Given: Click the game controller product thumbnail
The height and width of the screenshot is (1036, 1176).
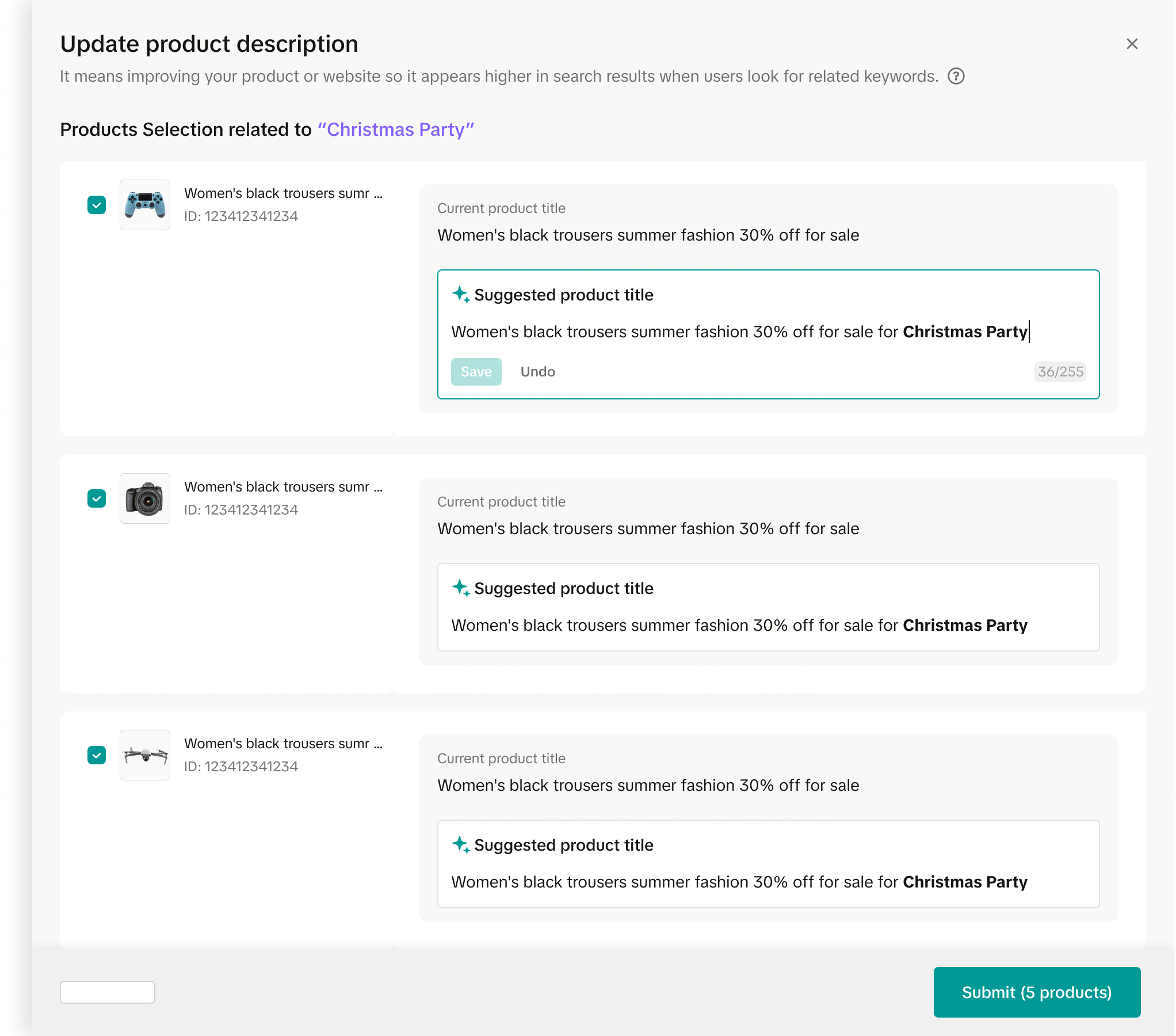Looking at the screenshot, I should (x=145, y=205).
